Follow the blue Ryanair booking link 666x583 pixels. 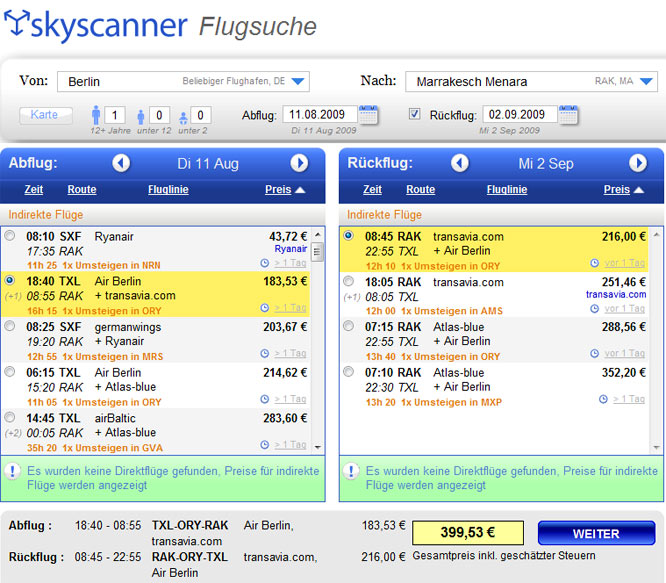[291, 249]
